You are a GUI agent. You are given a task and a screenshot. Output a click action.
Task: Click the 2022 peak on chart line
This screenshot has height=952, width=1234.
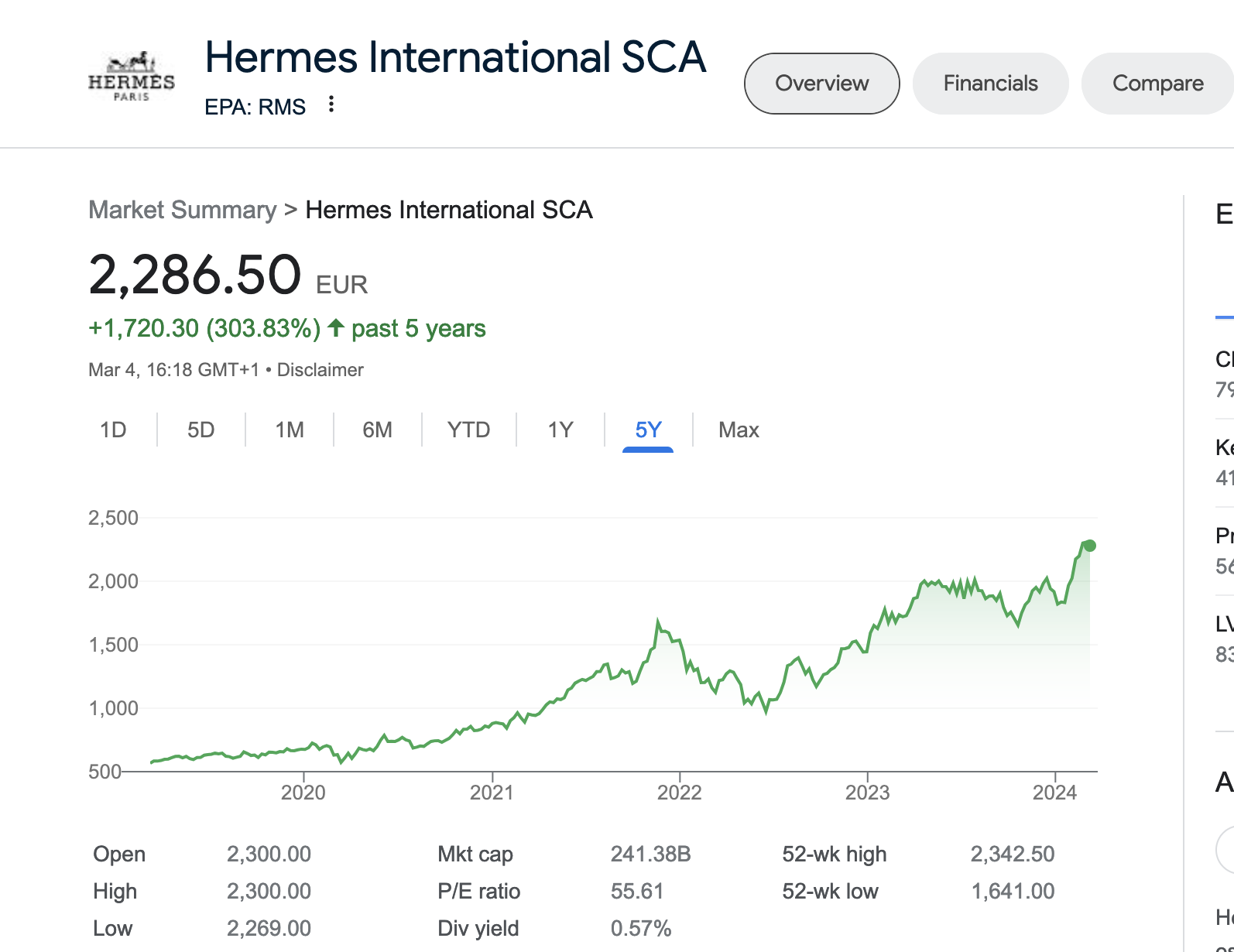[x=658, y=622]
